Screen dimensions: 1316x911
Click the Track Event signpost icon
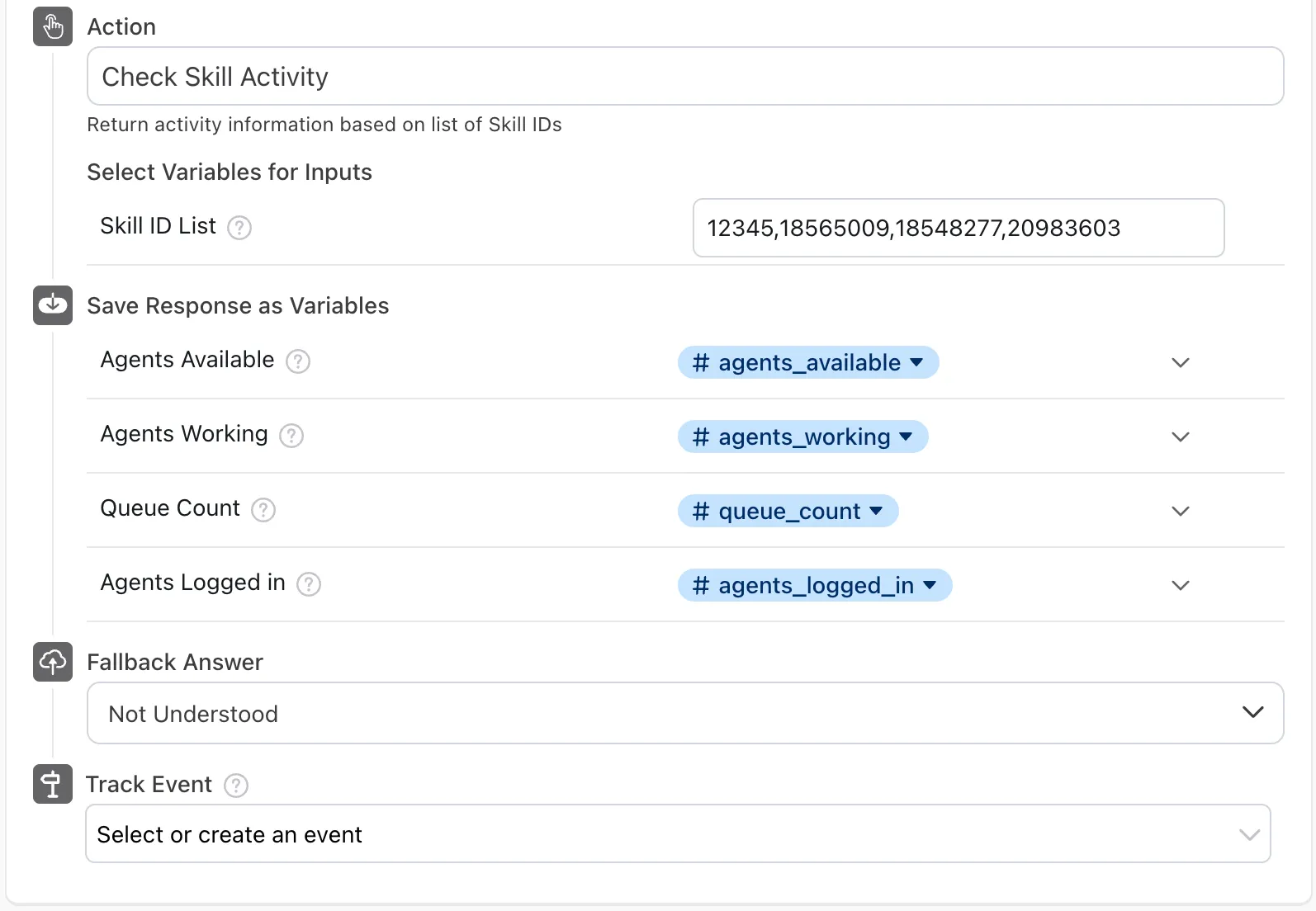(x=53, y=784)
